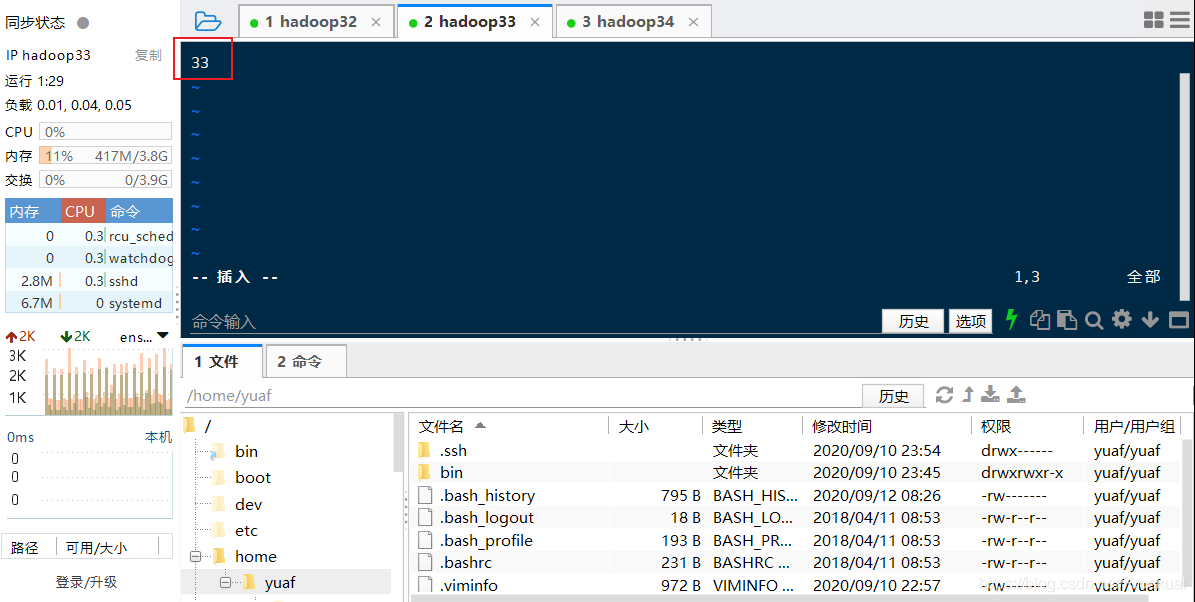1195x602 pixels.
Task: Select the dev folder in tree
Action: (248, 504)
